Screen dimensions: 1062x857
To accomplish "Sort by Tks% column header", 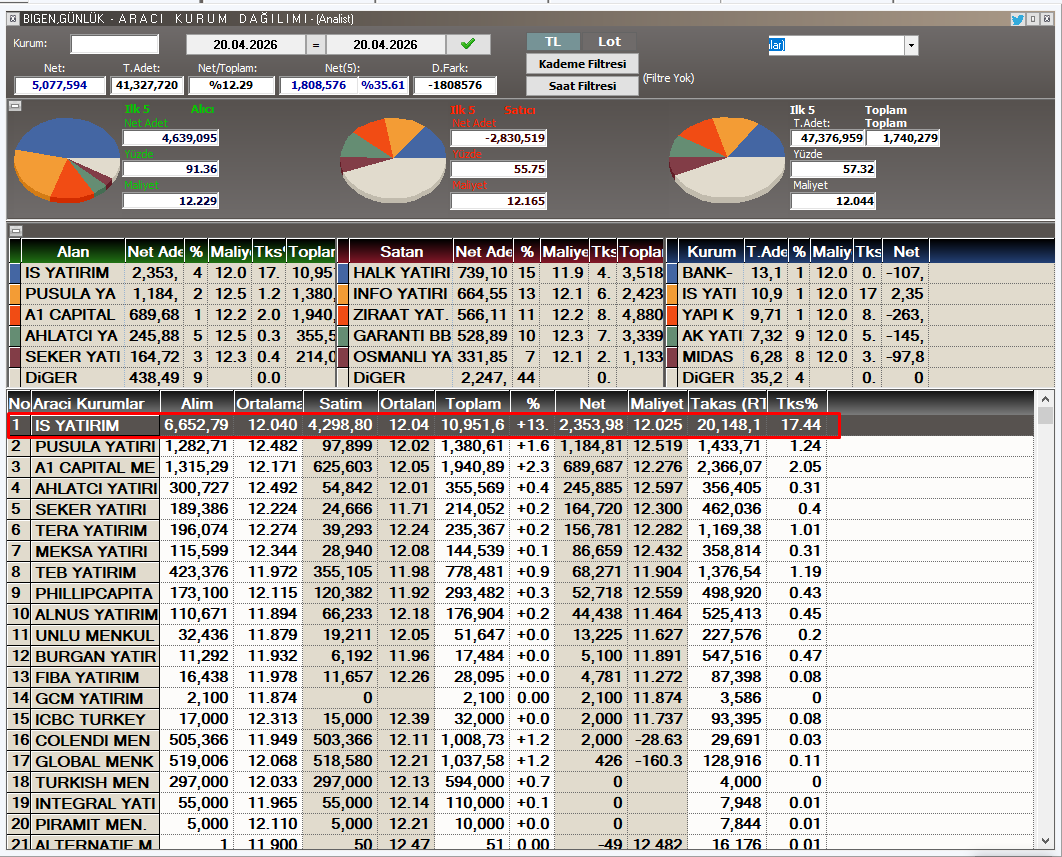I will tap(797, 404).
